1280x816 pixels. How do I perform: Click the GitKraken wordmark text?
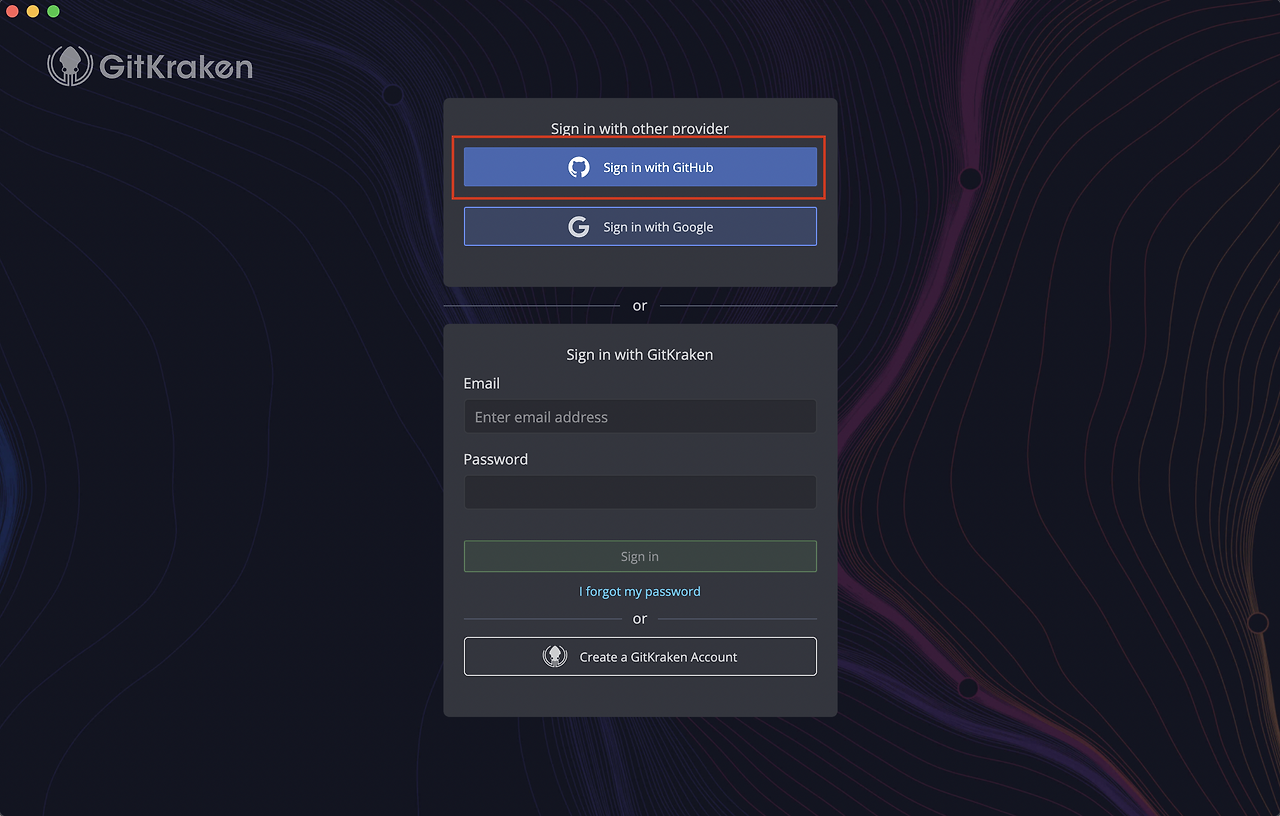[x=173, y=66]
